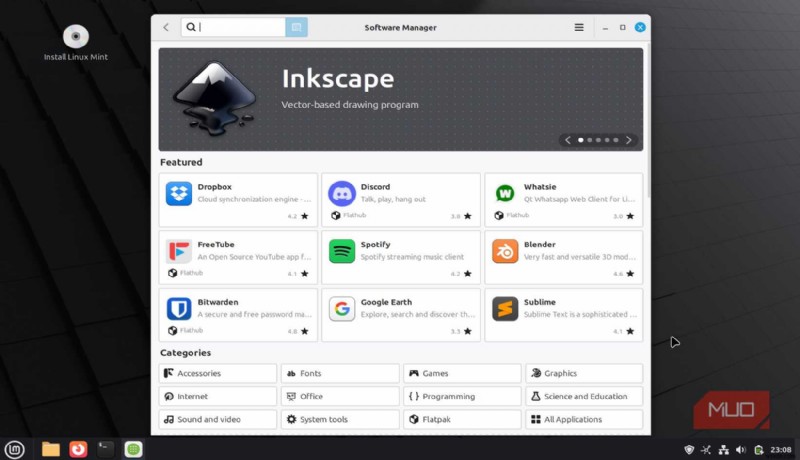Browse the Graphics category

tap(584, 373)
